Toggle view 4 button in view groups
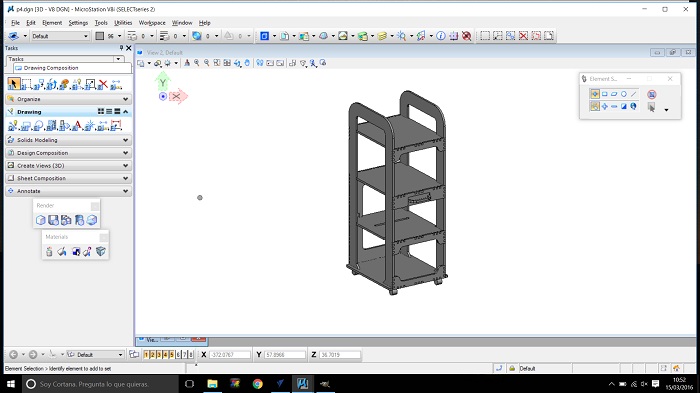Image resolution: width=700 pixels, height=393 pixels. point(165,355)
